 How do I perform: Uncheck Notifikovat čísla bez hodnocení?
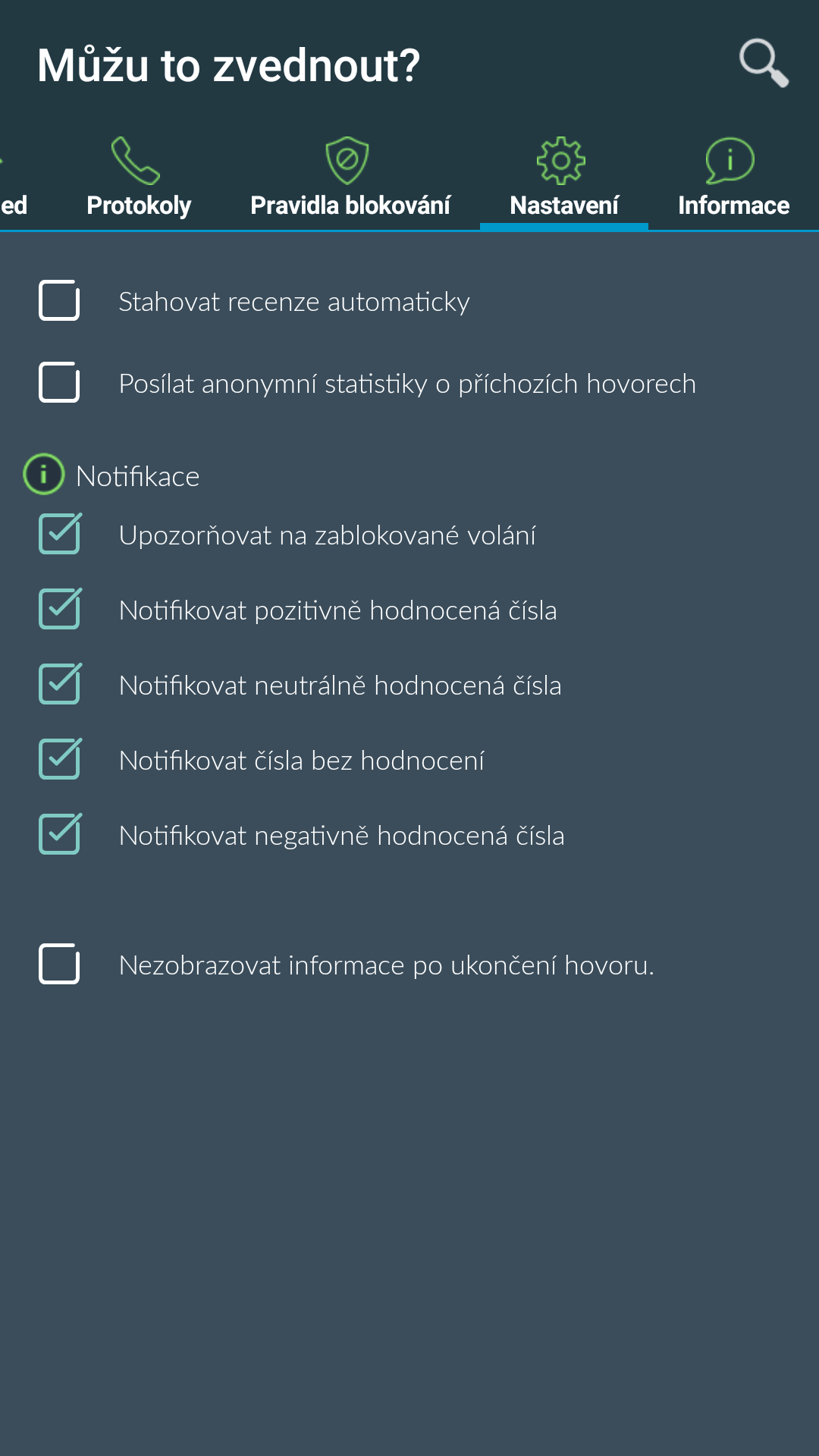(60, 758)
